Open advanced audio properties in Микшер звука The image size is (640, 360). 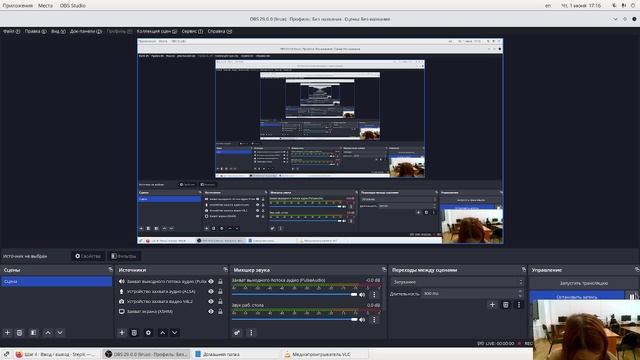(x=237, y=333)
